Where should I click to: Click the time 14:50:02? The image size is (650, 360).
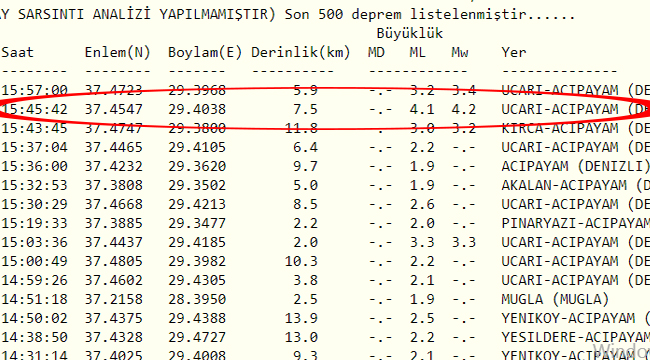[x=34, y=318]
